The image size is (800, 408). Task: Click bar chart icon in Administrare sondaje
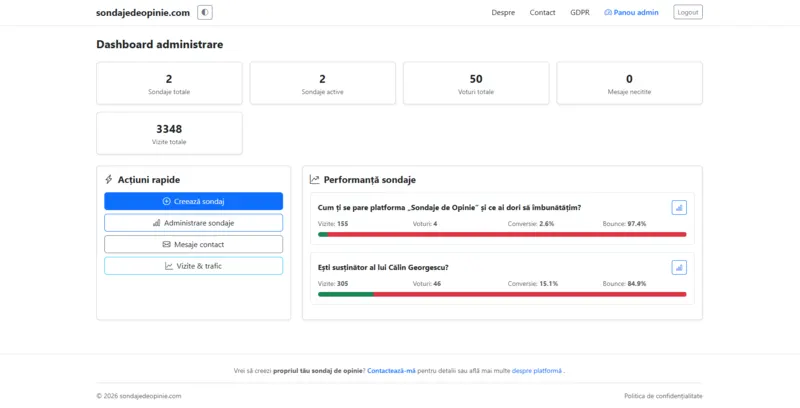tap(157, 223)
